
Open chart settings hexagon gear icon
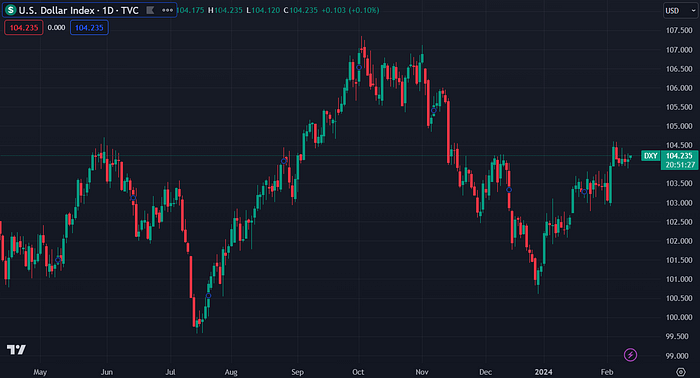click(680, 372)
